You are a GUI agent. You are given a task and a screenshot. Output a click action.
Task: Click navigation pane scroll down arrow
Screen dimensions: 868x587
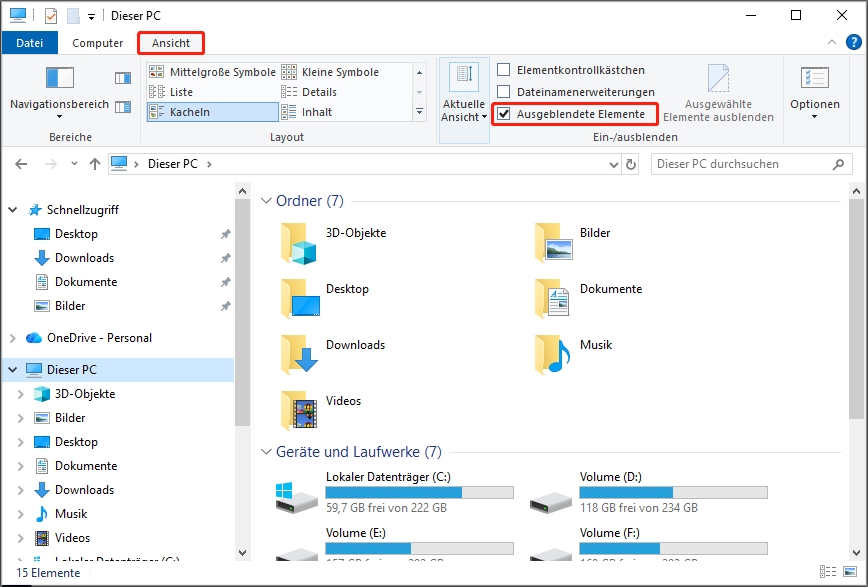(242, 553)
